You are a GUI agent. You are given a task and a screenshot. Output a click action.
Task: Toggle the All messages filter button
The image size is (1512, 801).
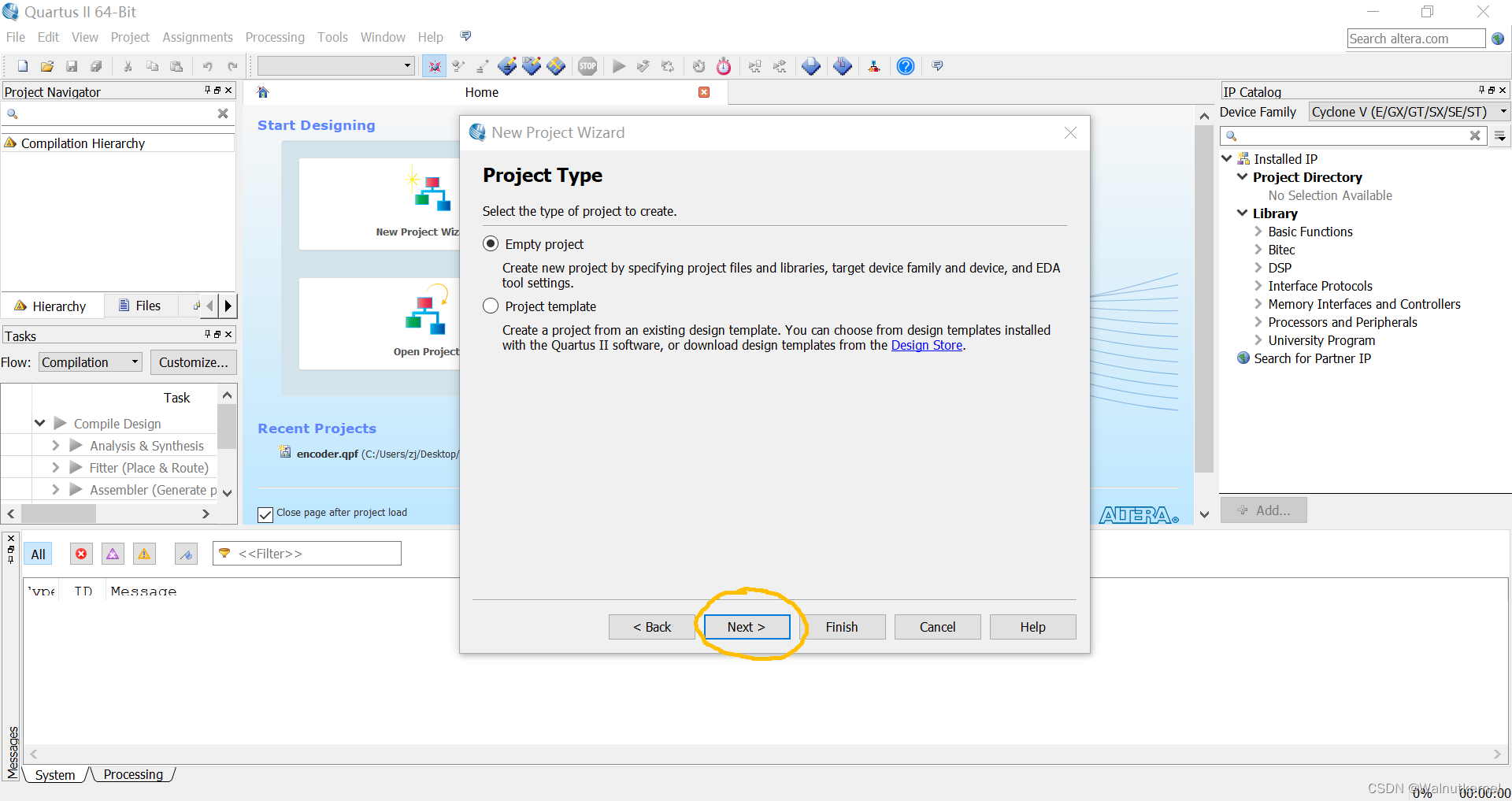pos(39,554)
